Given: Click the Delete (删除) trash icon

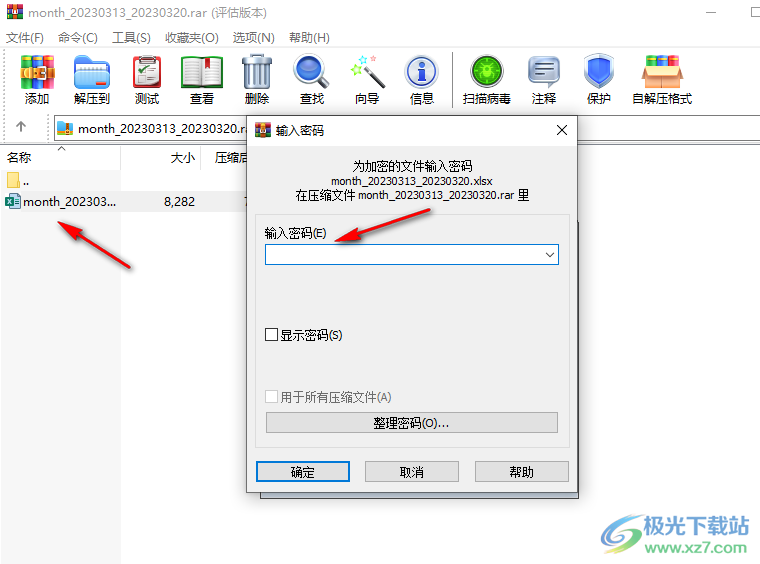Looking at the screenshot, I should (x=257, y=72).
